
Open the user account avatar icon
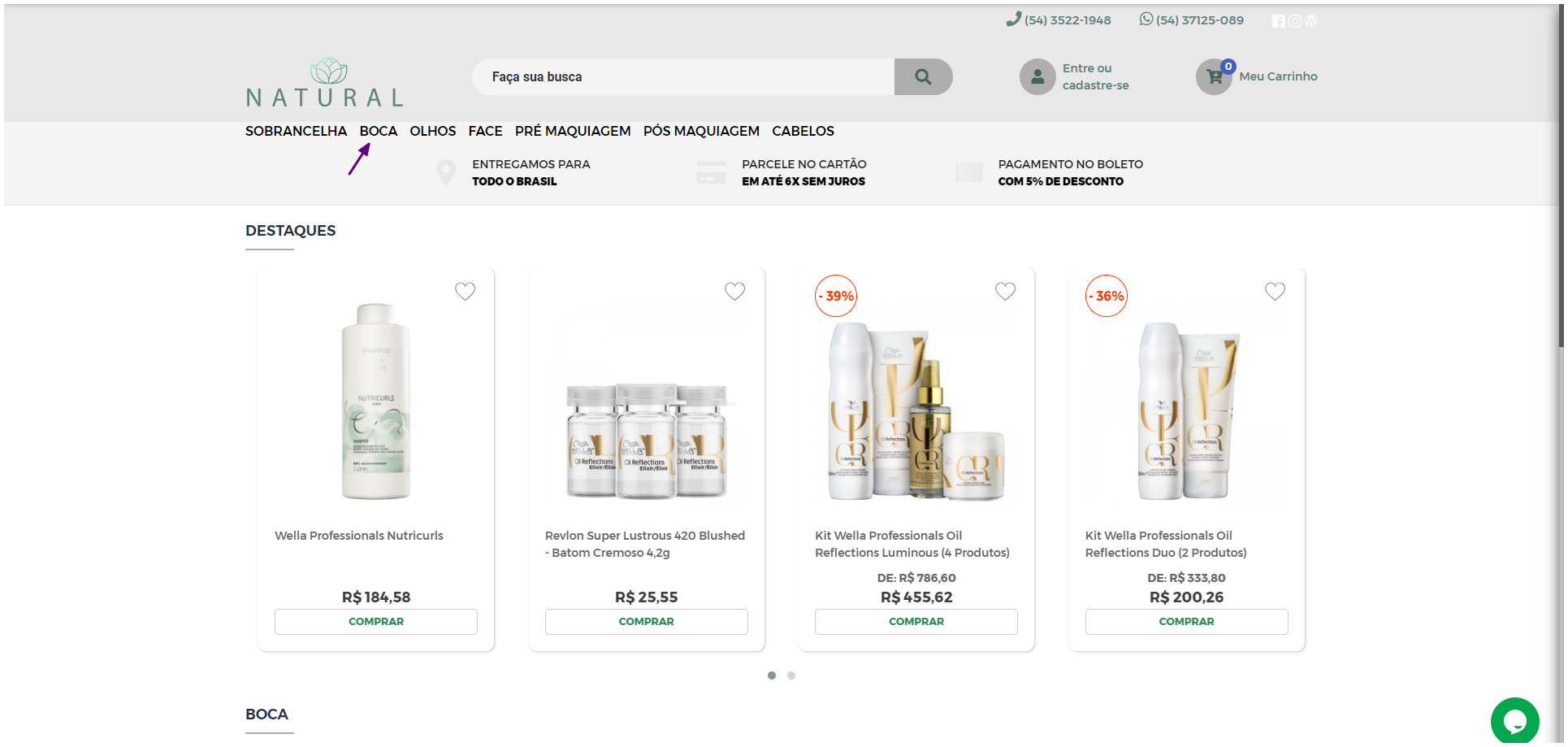click(1037, 77)
